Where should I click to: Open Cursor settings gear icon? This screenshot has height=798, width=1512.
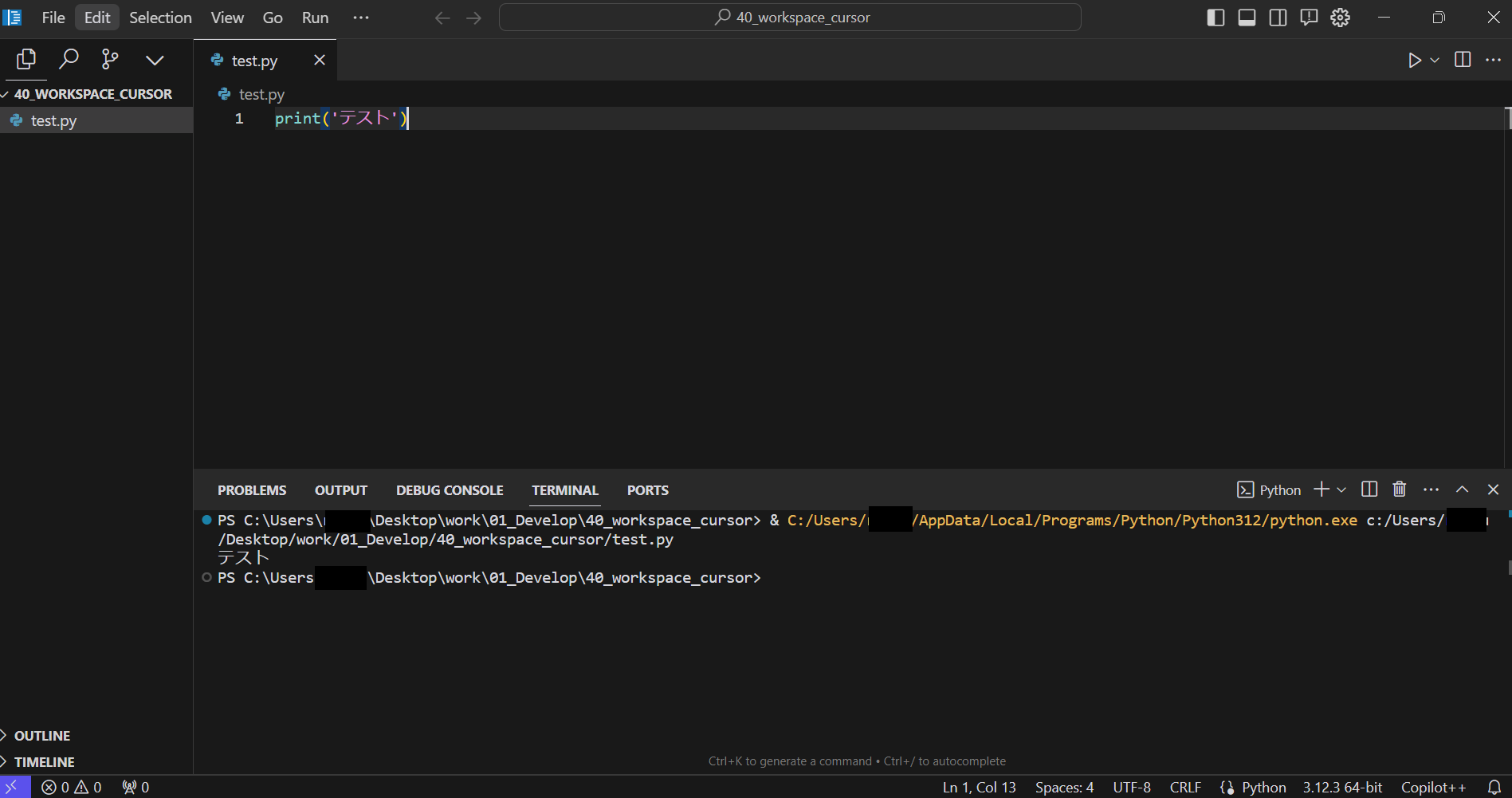1341,18
